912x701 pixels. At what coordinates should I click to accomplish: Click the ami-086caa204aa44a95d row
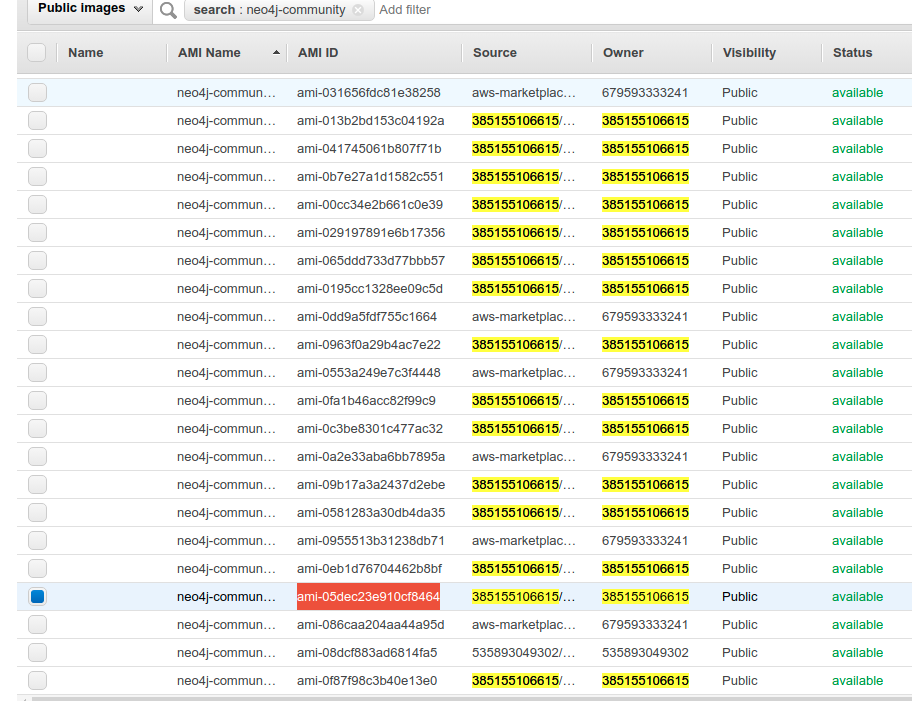pos(370,625)
